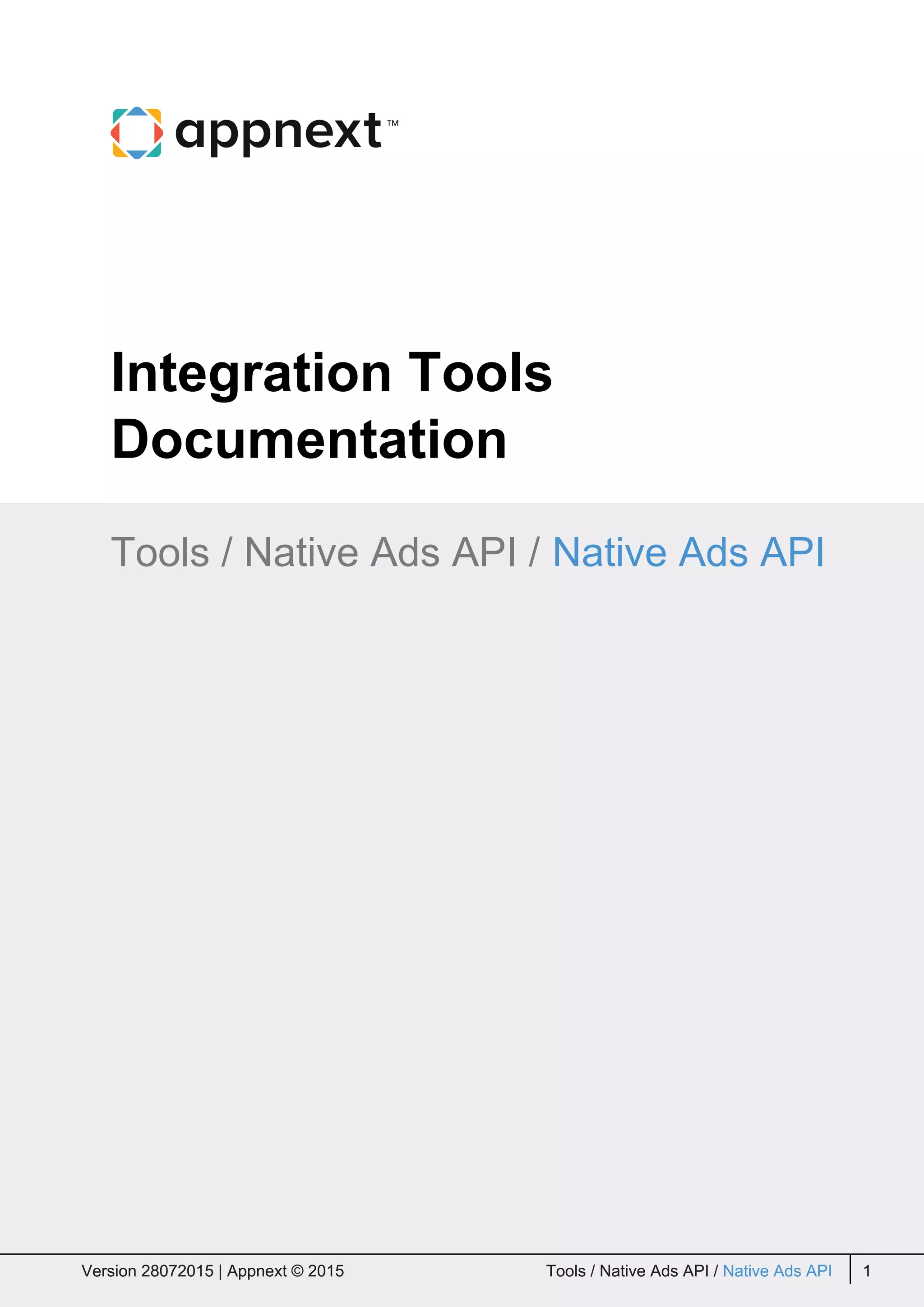
Task: Click the Appnext logo icon
Action: (x=137, y=133)
